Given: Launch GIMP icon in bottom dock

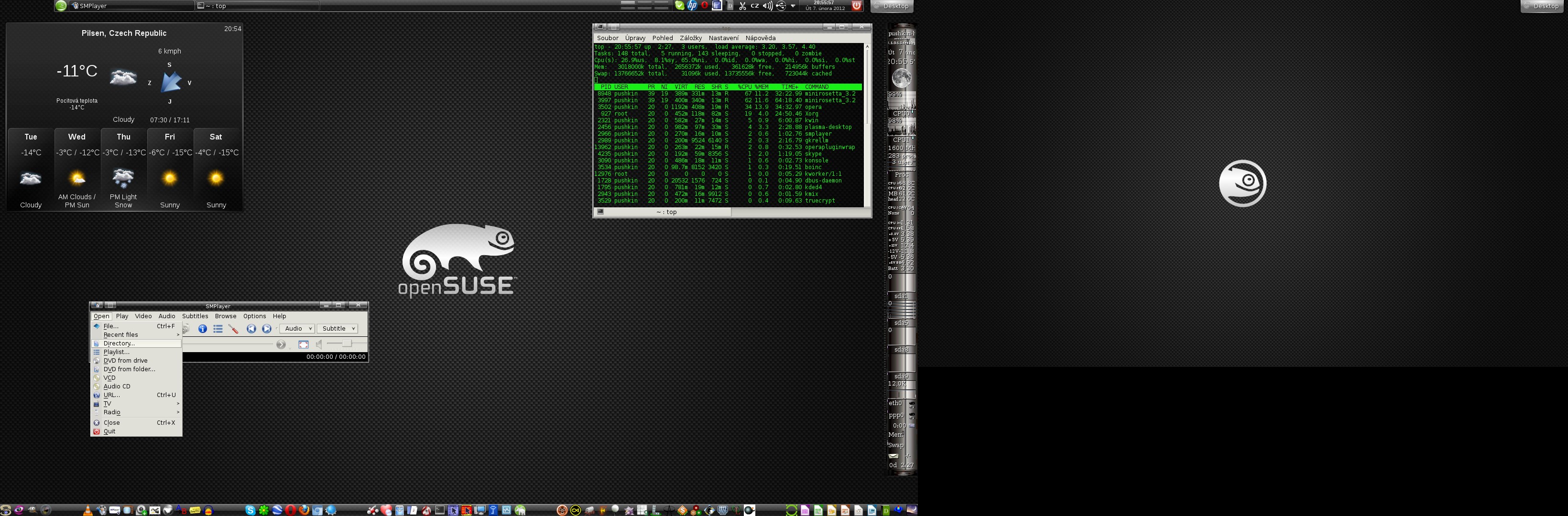Looking at the screenshot, I should (32, 510).
